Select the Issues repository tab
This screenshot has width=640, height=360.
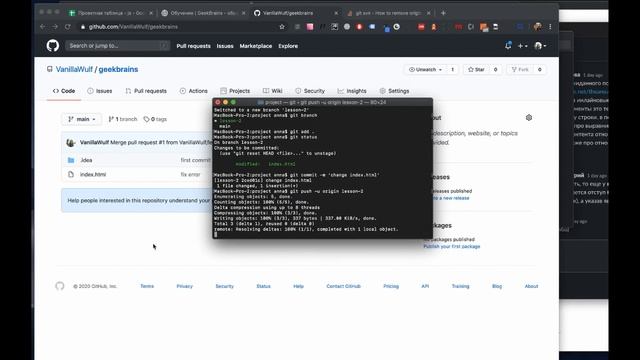tap(100, 91)
